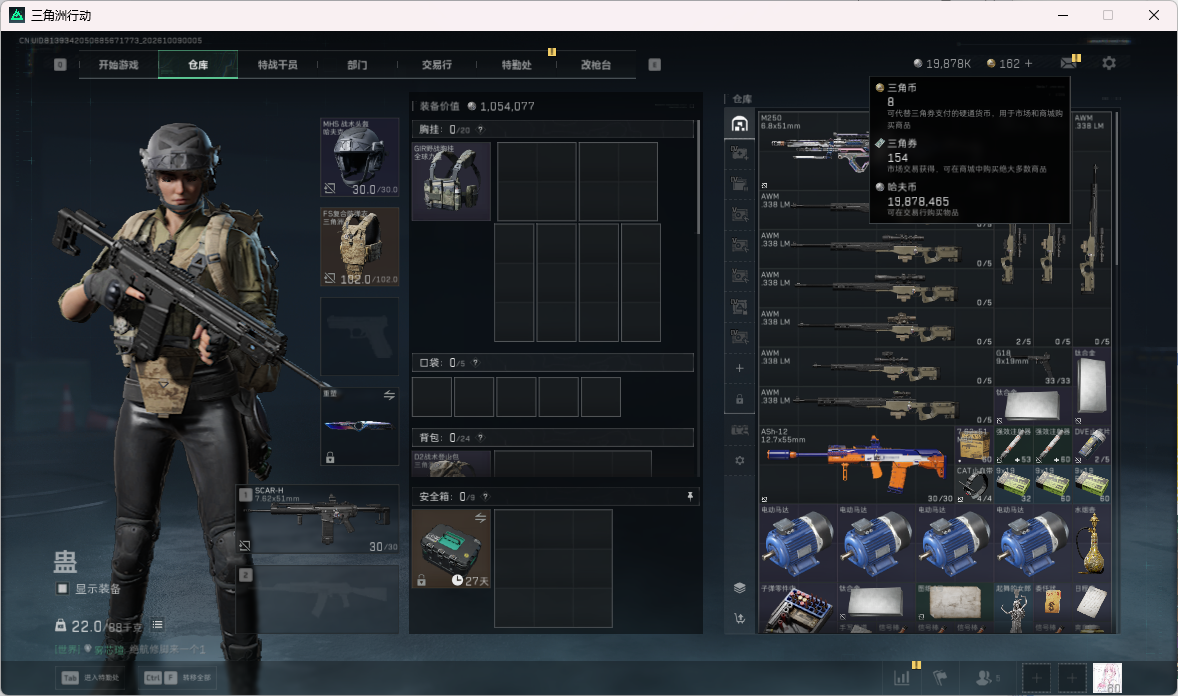Image resolution: width=1178 pixels, height=696 pixels.
Task: Expand the weight details list icon
Action: point(157,625)
